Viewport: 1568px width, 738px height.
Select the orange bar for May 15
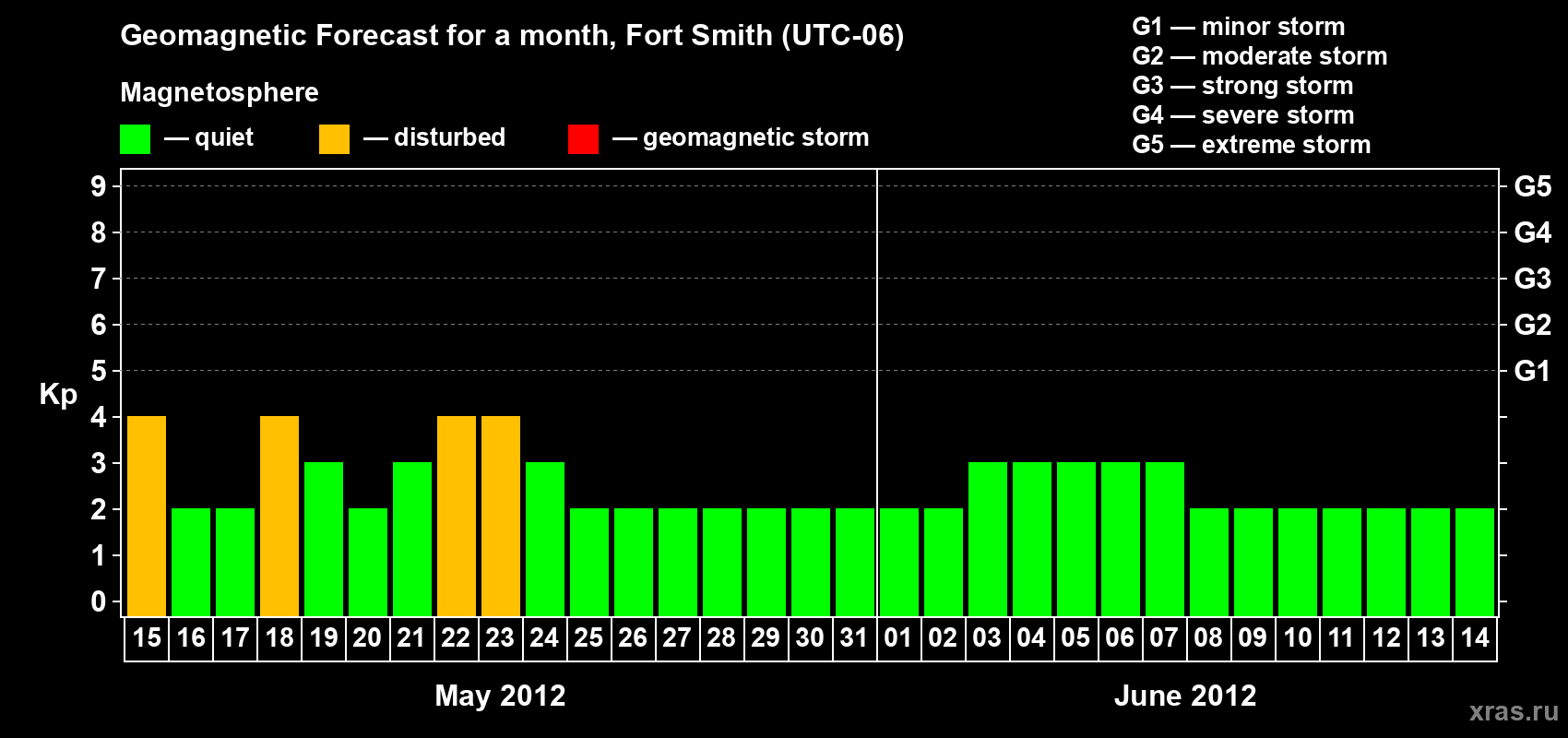(147, 517)
